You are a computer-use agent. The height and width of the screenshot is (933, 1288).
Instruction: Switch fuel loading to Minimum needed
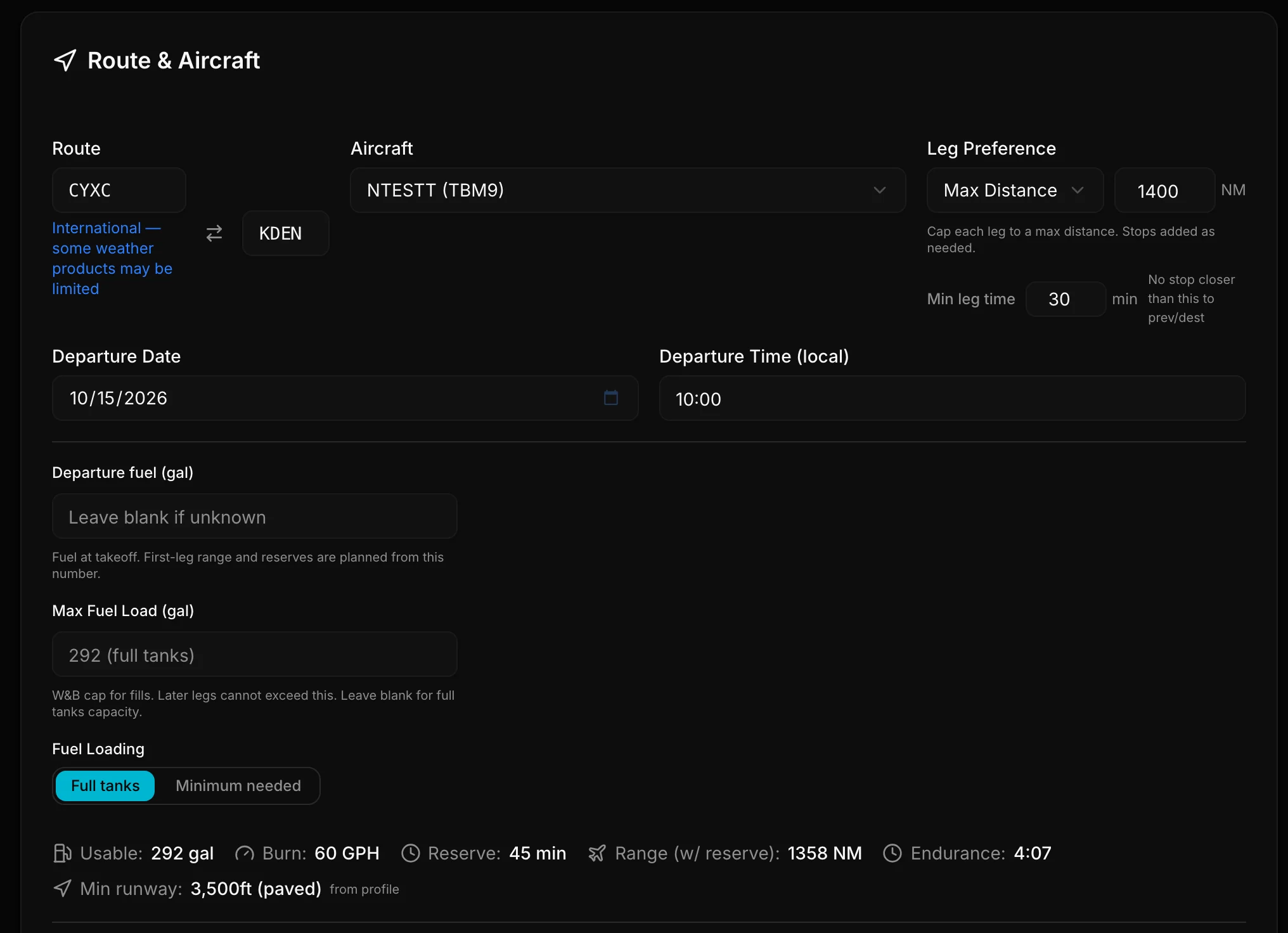point(238,786)
